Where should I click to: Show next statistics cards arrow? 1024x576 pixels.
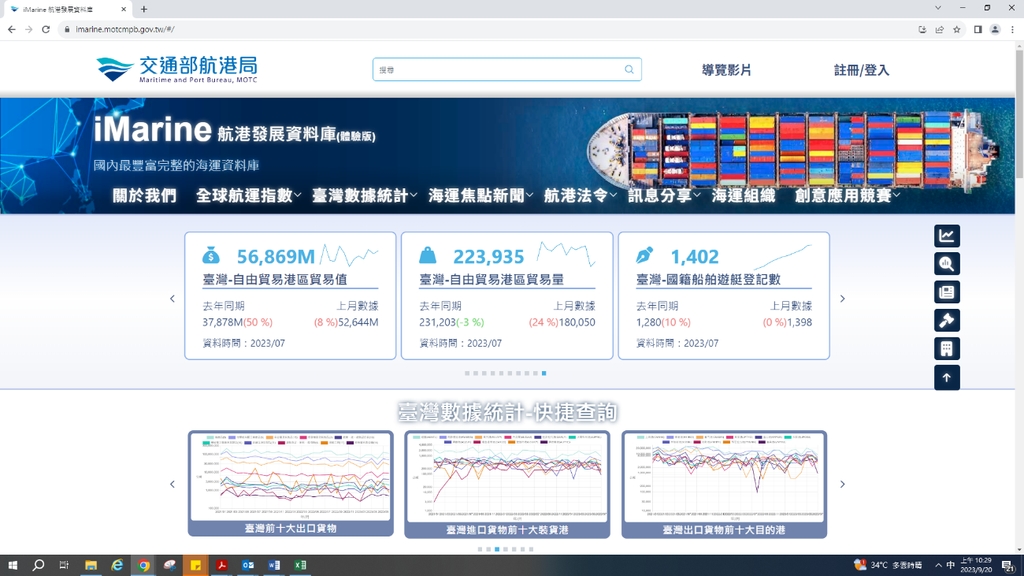point(842,298)
